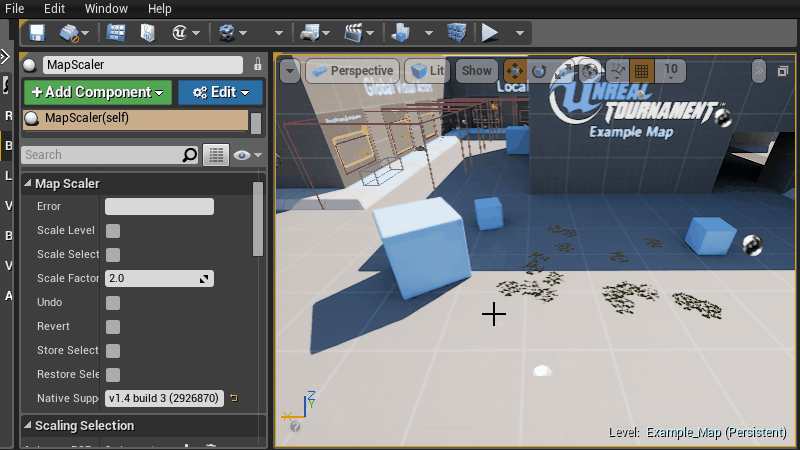Click the Scale Factor spin arrow icon

[x=204, y=279]
